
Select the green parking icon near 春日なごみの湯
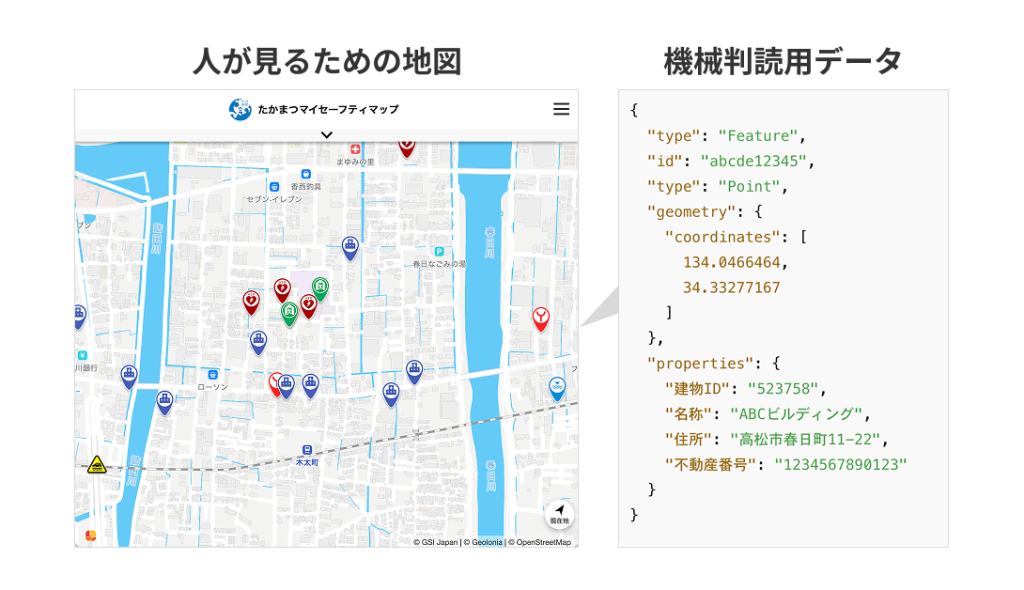439,251
